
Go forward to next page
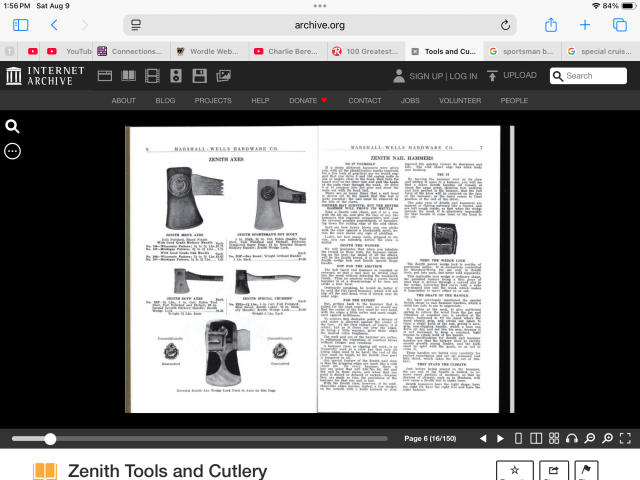(x=84, y=25)
